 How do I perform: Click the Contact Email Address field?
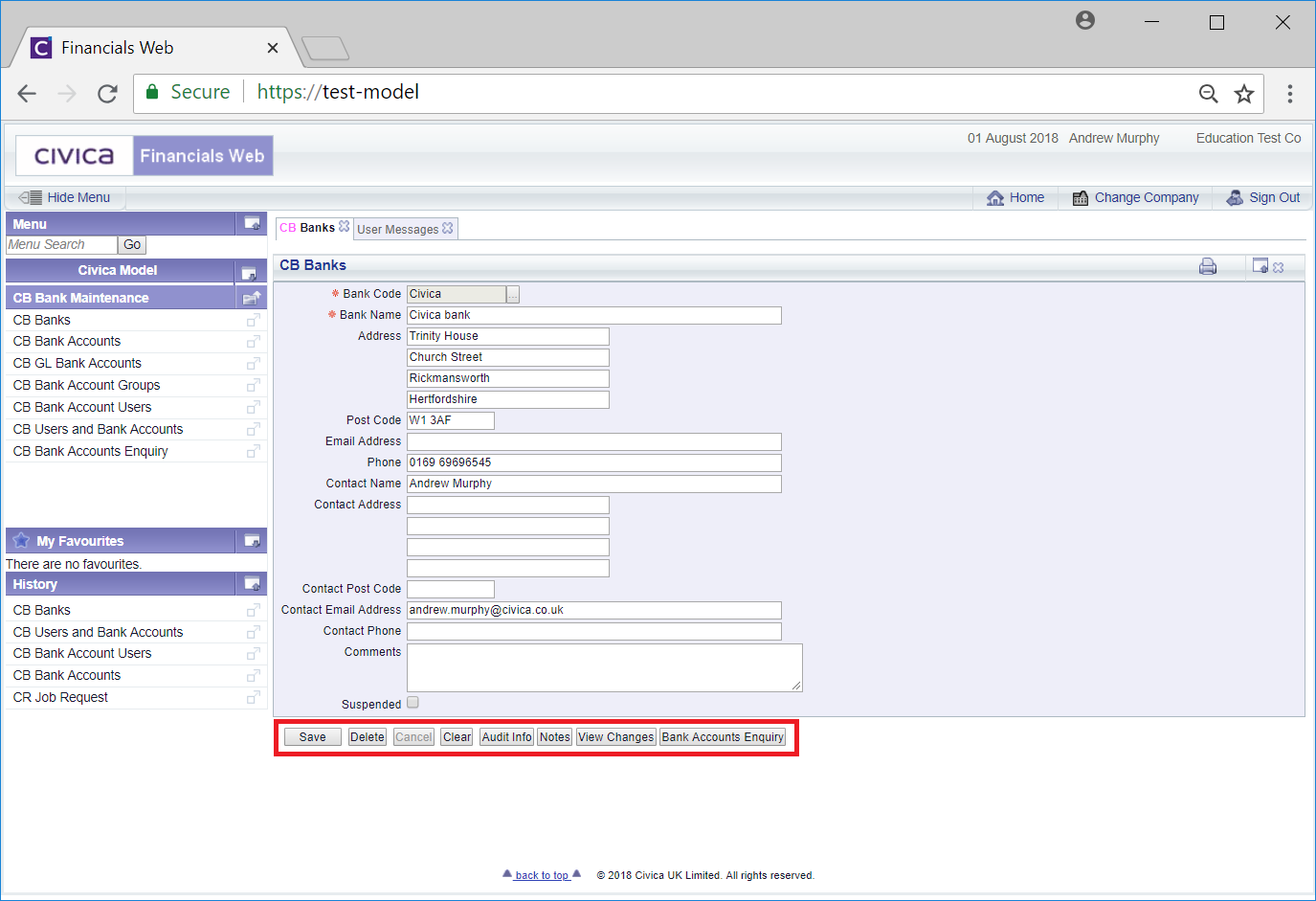click(x=594, y=611)
